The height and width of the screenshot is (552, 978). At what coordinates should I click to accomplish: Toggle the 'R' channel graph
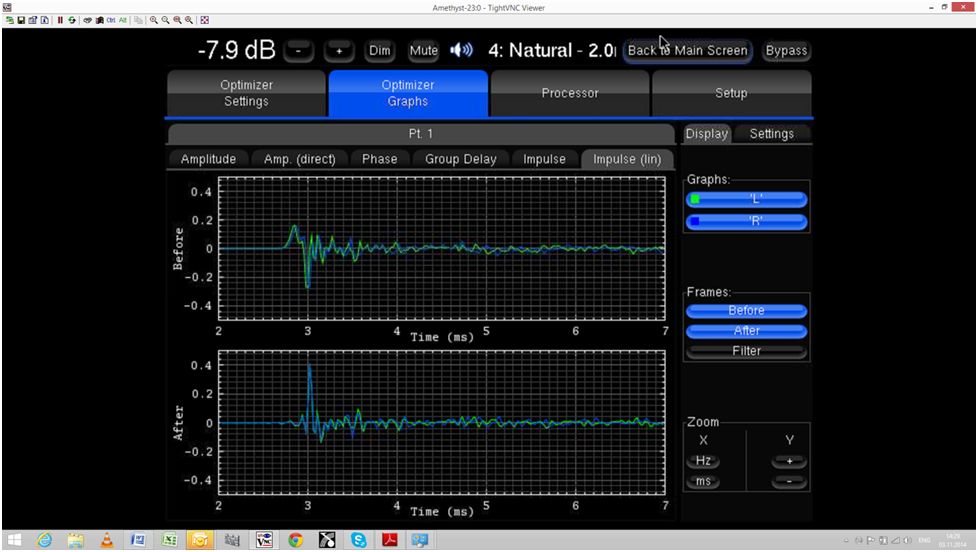point(746,221)
